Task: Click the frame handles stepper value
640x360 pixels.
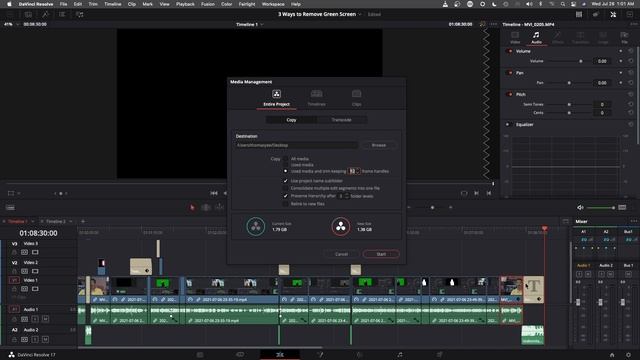Action: click(353, 171)
